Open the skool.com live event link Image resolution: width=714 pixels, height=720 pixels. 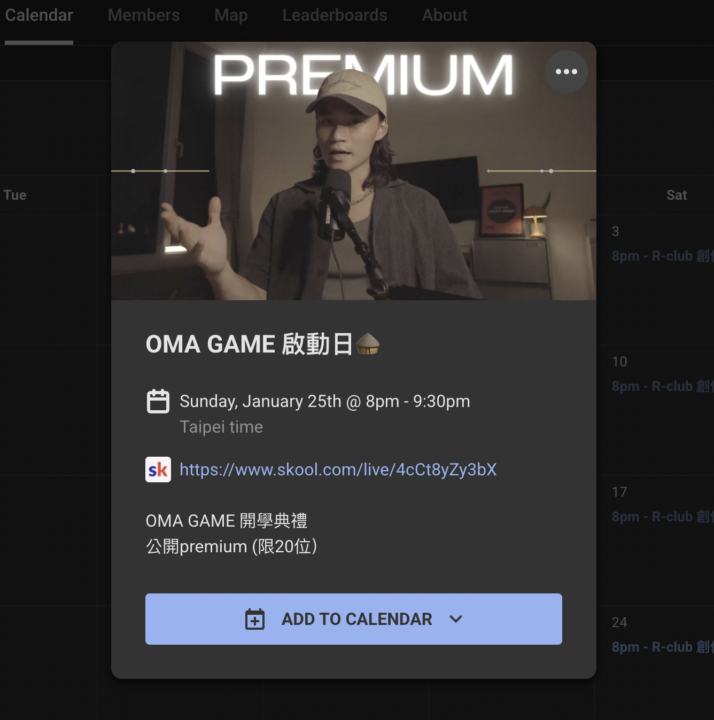pyautogui.click(x=338, y=469)
